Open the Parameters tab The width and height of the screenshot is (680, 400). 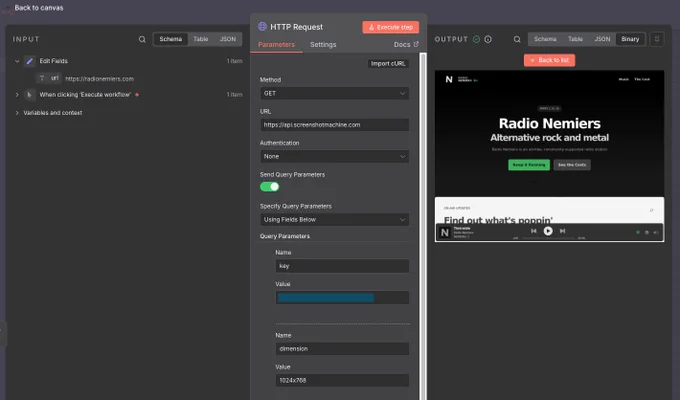[276, 45]
